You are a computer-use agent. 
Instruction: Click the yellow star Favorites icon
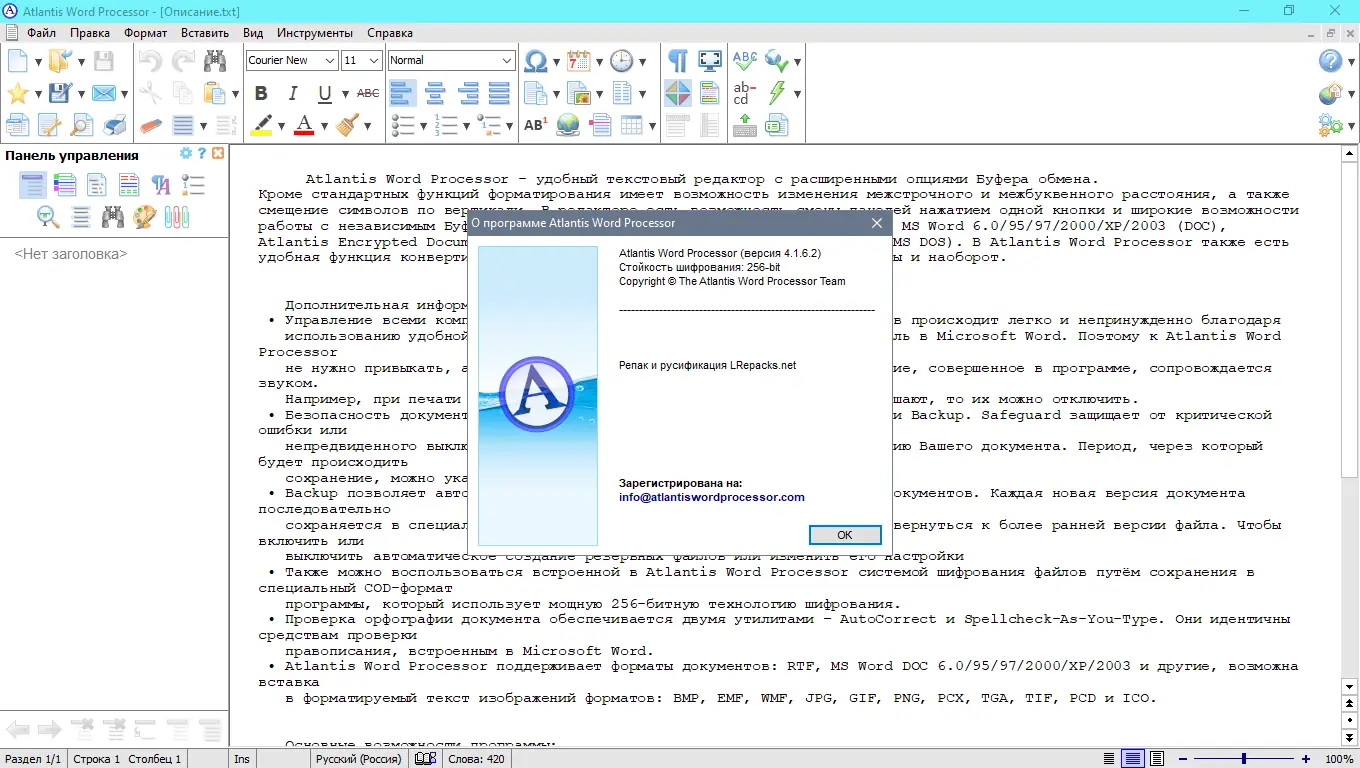point(18,93)
